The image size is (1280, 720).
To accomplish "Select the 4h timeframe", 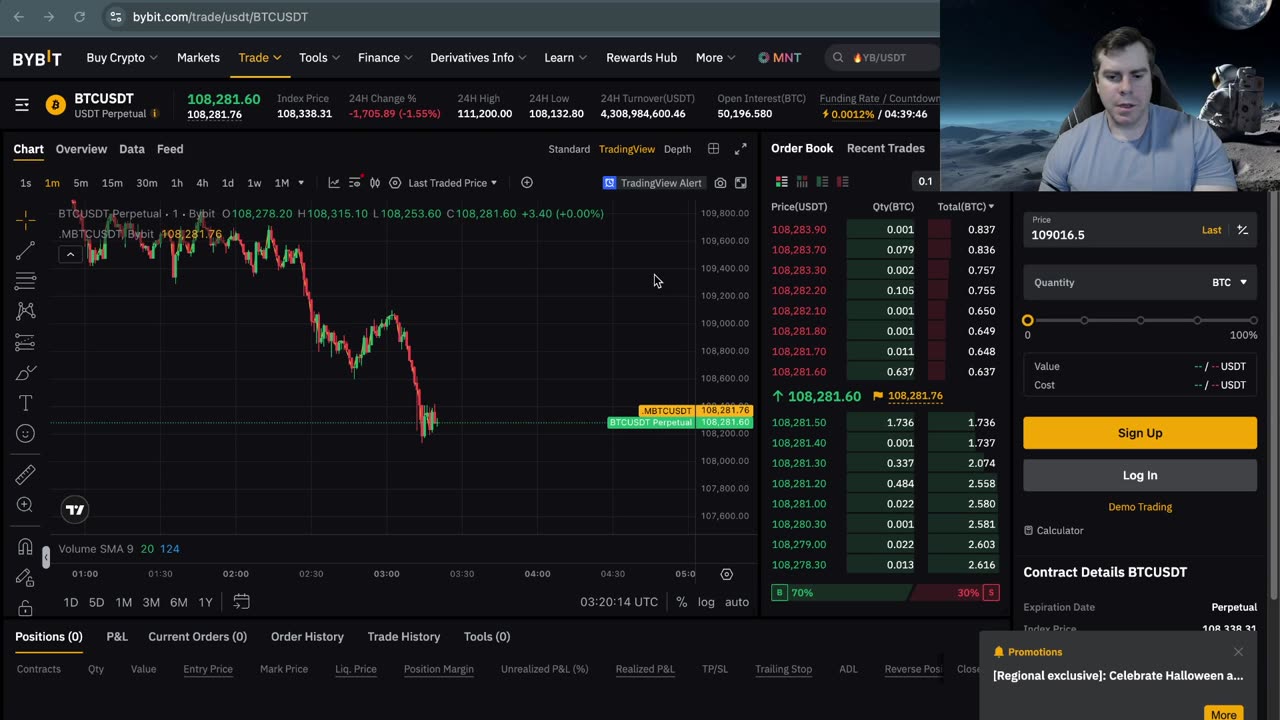I will [x=202, y=183].
